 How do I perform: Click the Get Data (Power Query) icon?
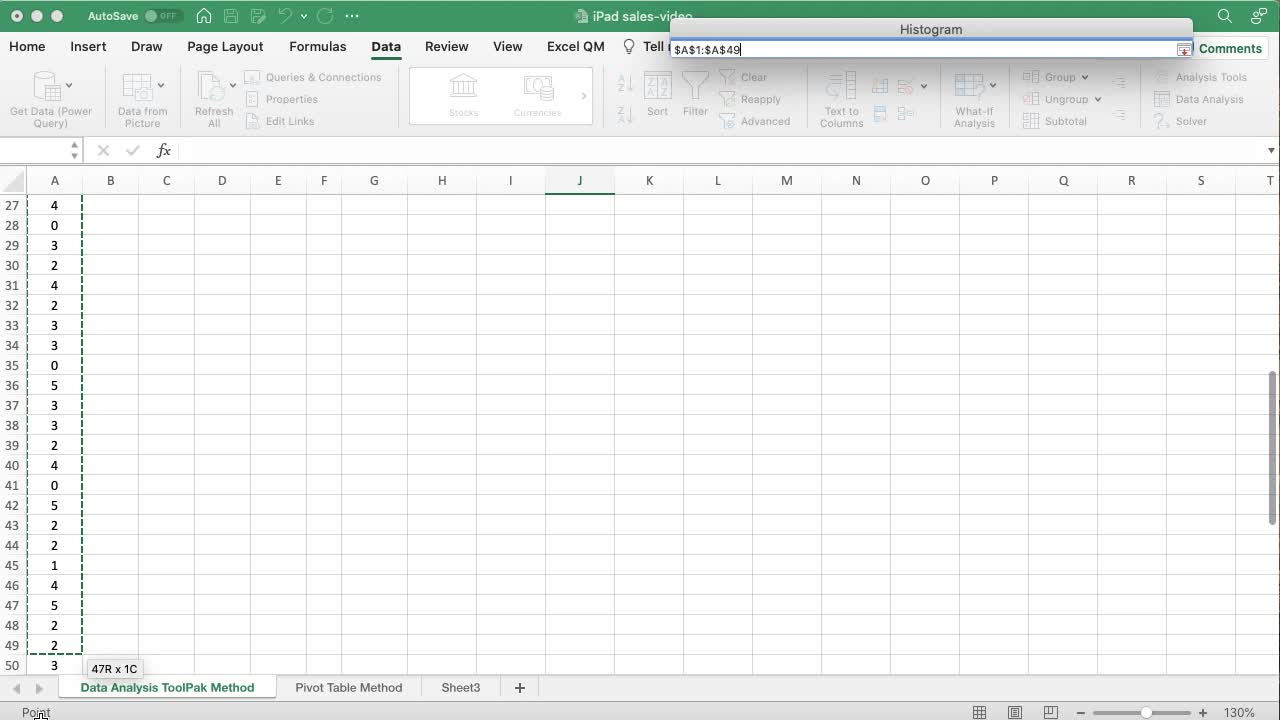(47, 87)
